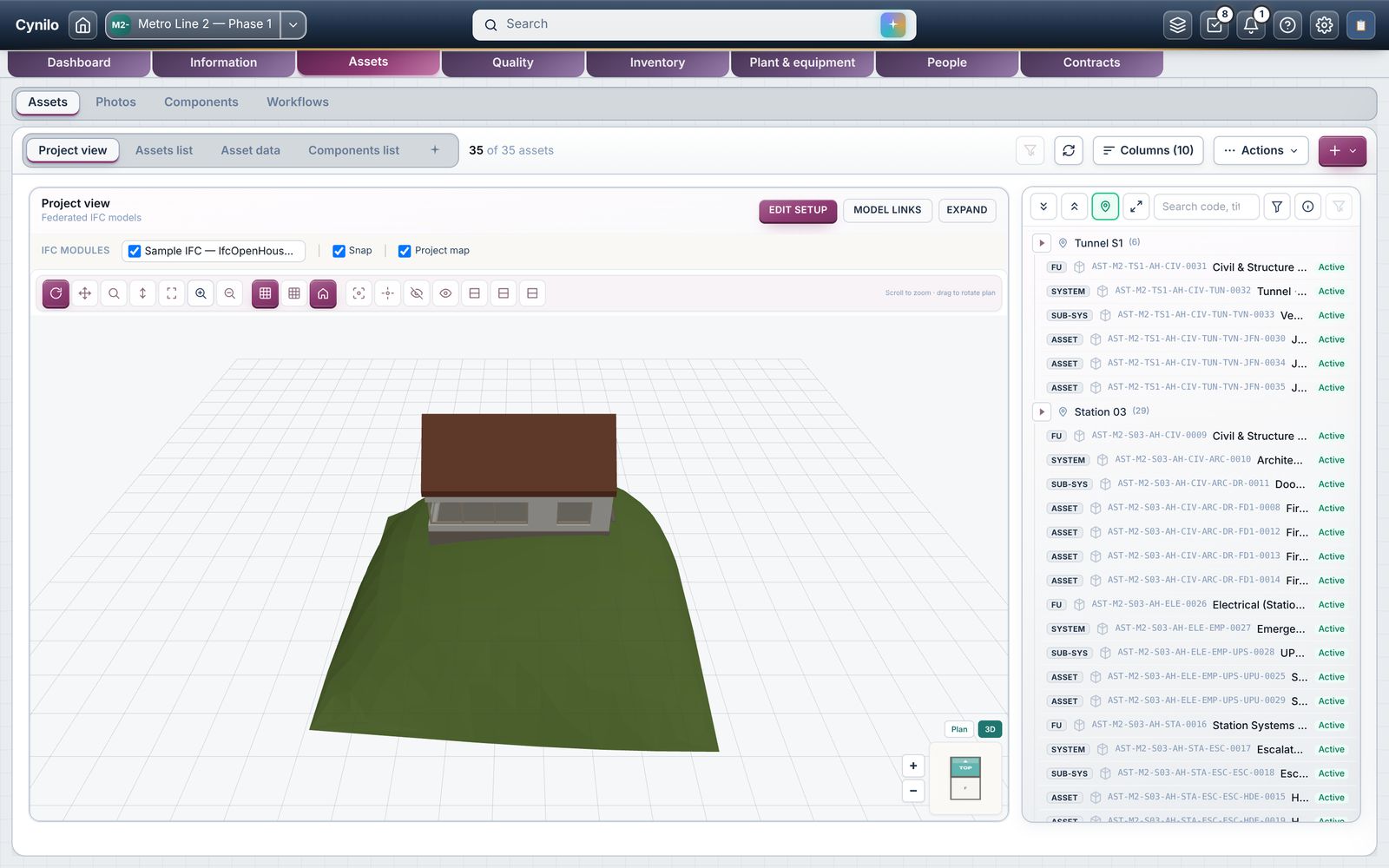
Task: Click the focus-selection target icon
Action: pos(359,293)
